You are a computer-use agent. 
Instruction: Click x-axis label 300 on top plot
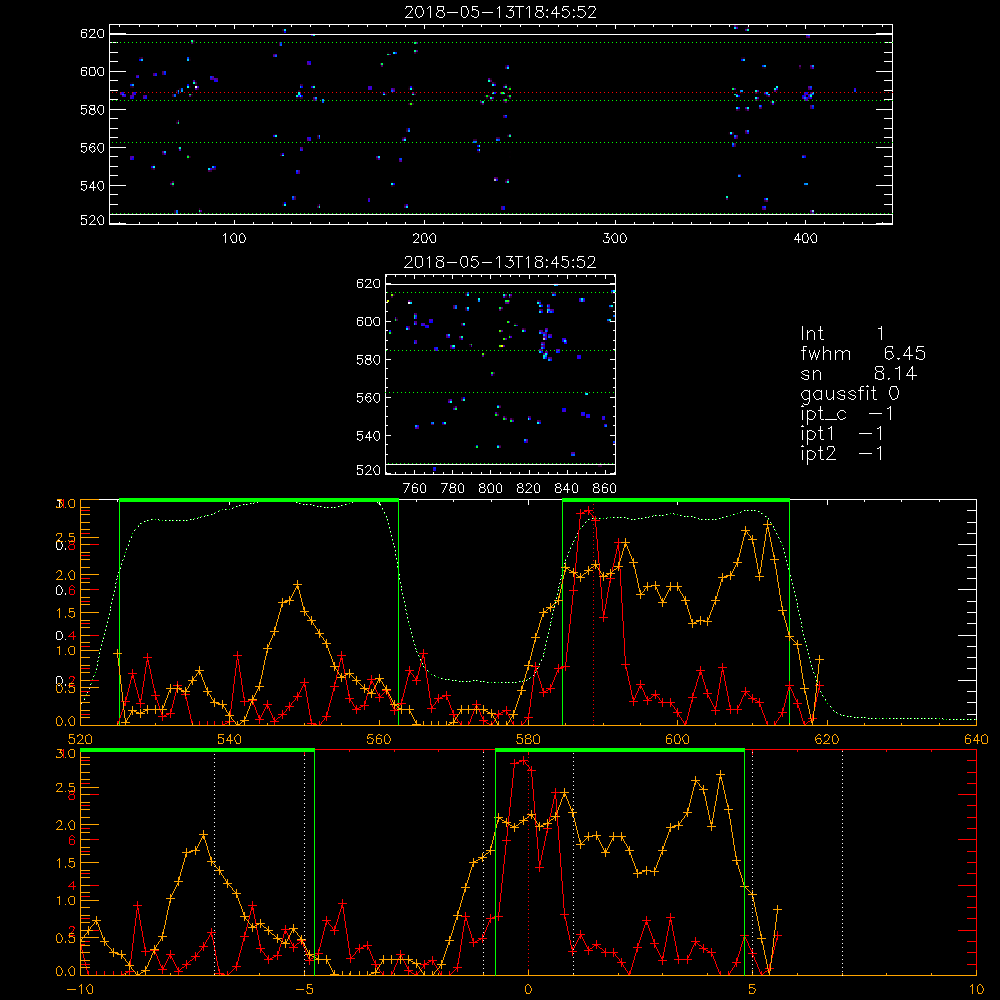[x=615, y=239]
